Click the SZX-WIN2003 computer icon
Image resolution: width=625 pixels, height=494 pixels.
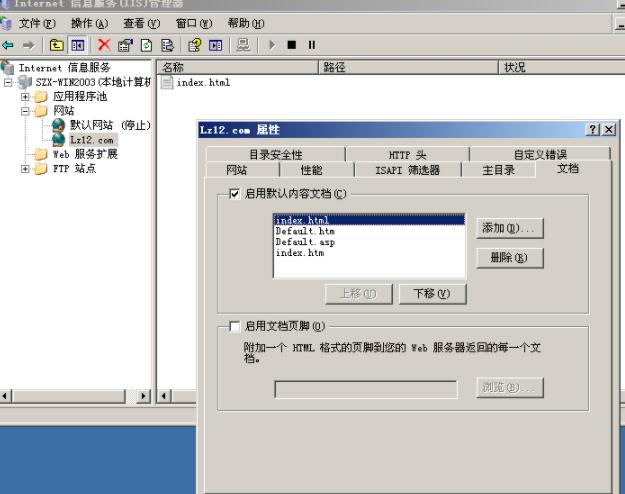pos(25,83)
